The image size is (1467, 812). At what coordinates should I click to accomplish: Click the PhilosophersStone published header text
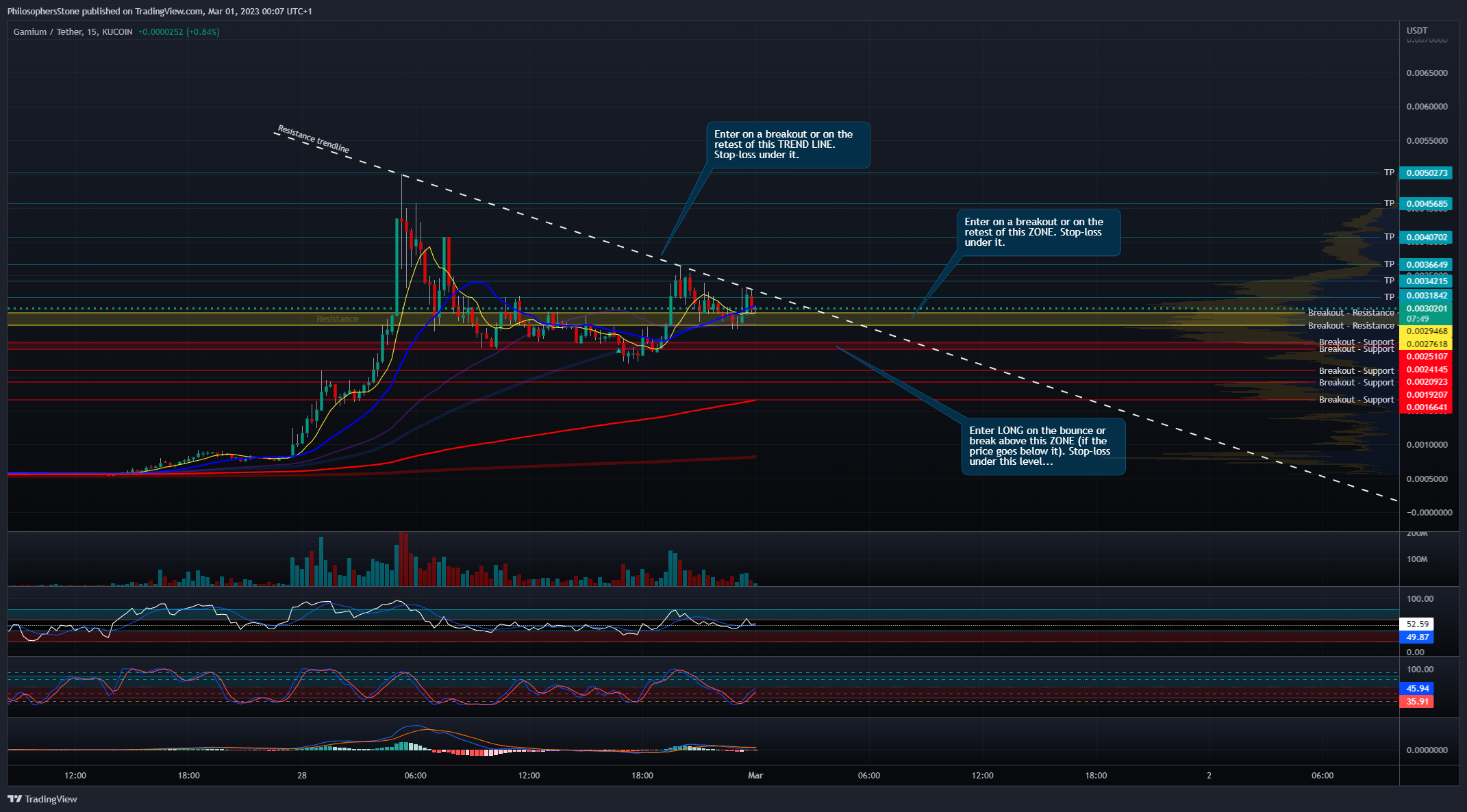(x=159, y=11)
